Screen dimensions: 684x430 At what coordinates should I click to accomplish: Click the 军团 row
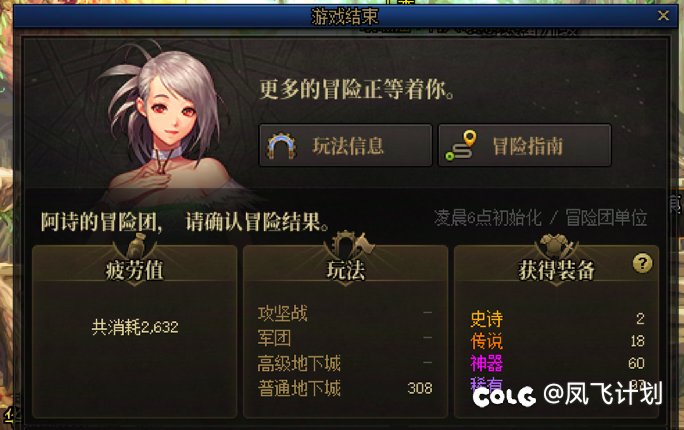[345, 338]
